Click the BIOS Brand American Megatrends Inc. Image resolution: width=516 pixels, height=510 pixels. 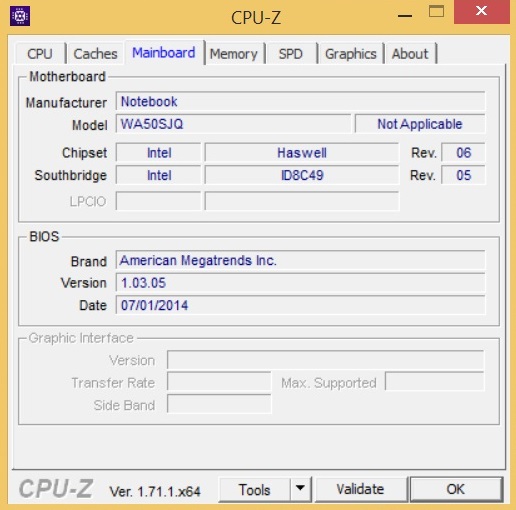300,260
